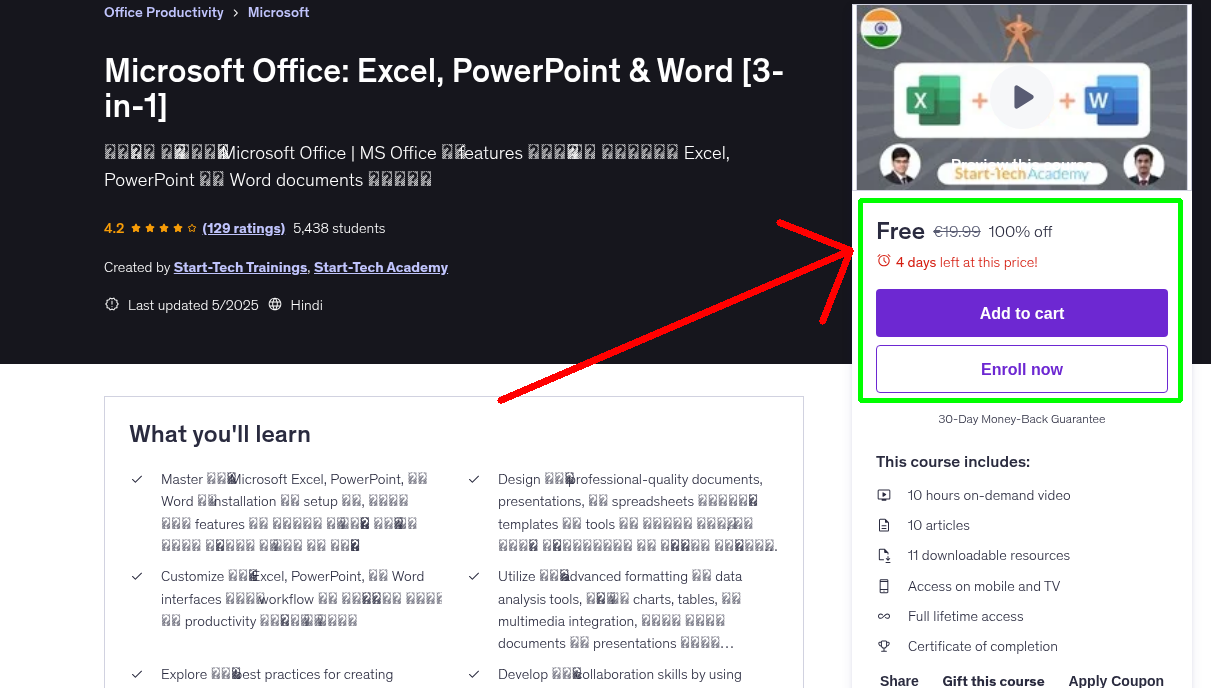Click the What you'll learn heading
Image resolution: width=1211 pixels, height=688 pixels.
pos(220,434)
